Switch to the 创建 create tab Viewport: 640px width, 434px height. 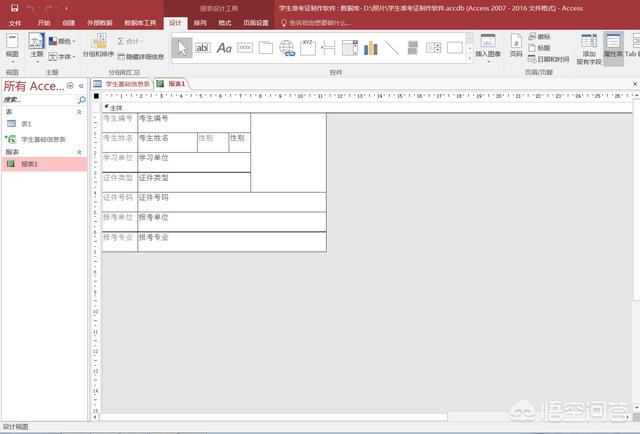[x=68, y=23]
